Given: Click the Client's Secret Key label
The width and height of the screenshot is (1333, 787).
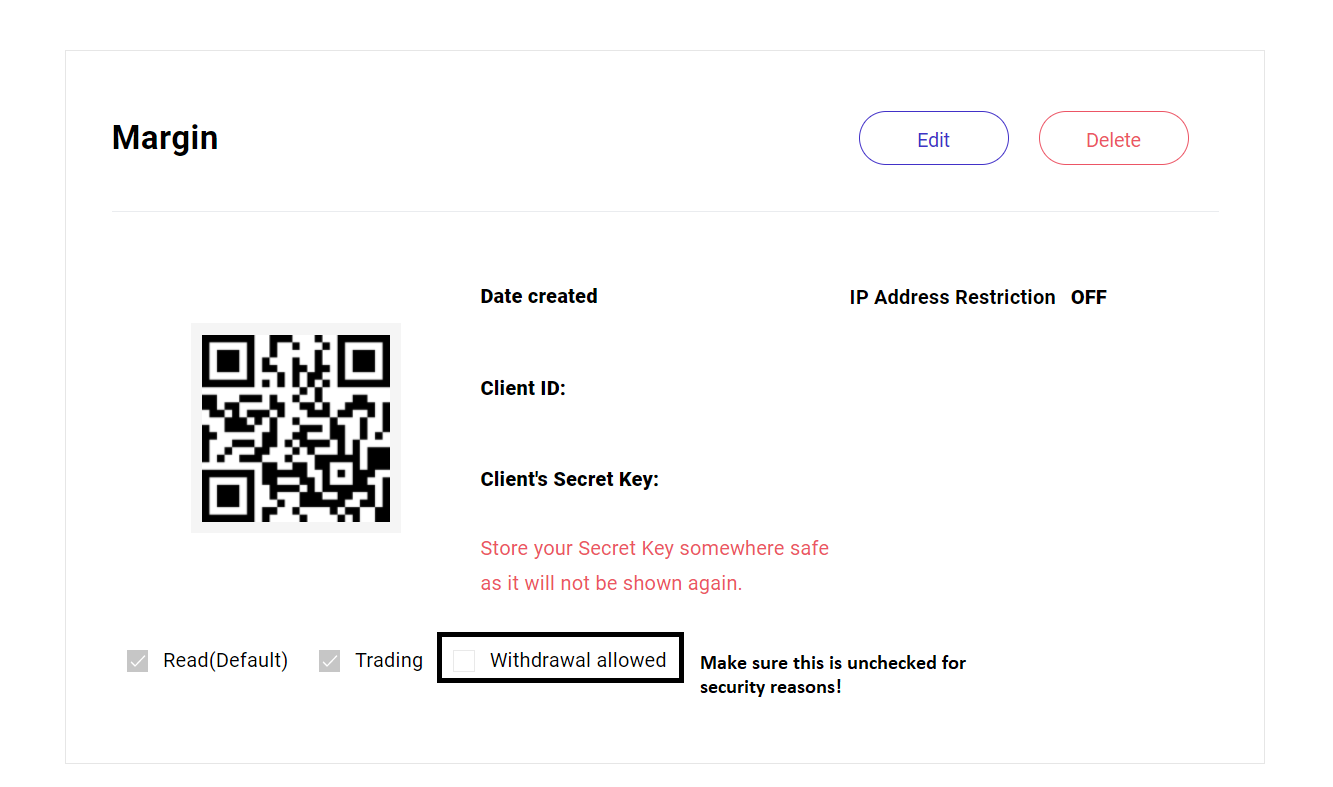Looking at the screenshot, I should (x=570, y=479).
